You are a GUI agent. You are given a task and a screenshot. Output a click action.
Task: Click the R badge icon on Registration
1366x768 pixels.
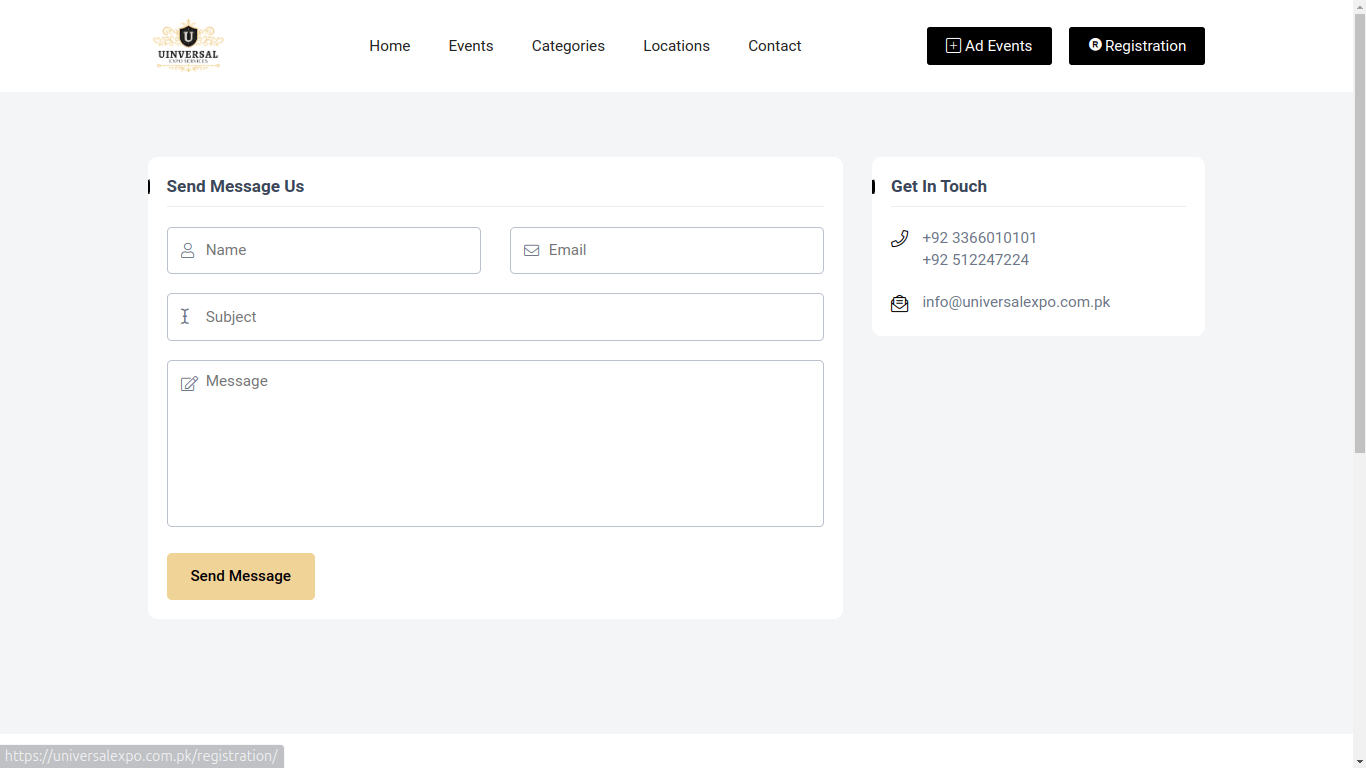(x=1095, y=45)
